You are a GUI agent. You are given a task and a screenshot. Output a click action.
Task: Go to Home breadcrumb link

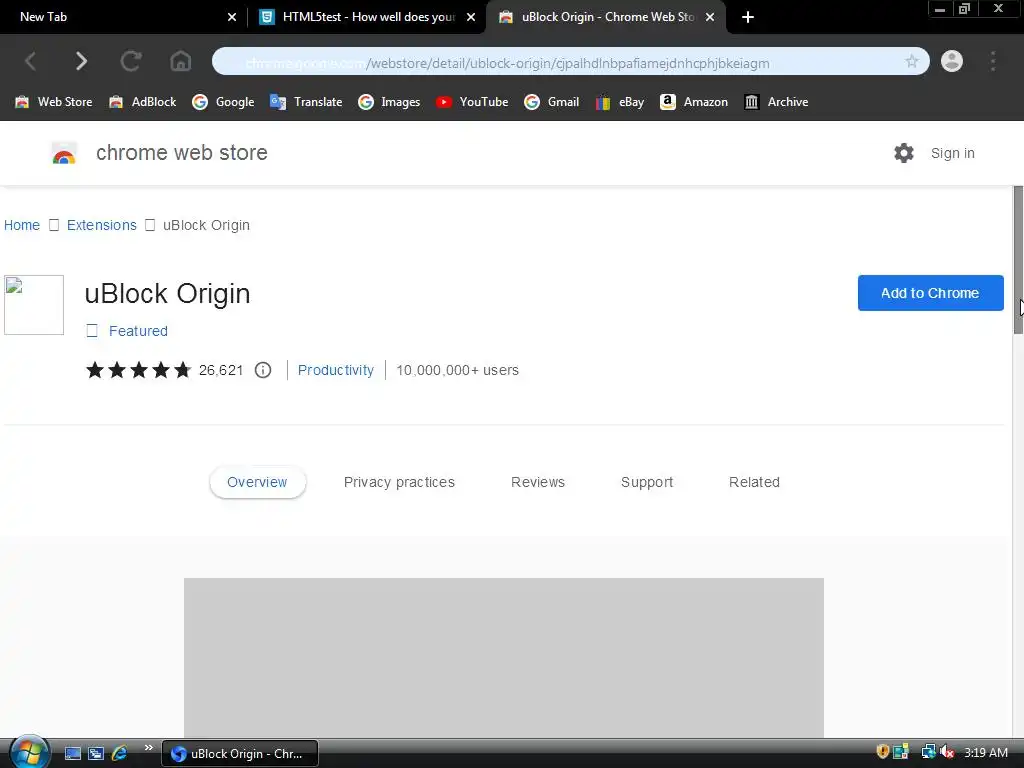click(22, 225)
